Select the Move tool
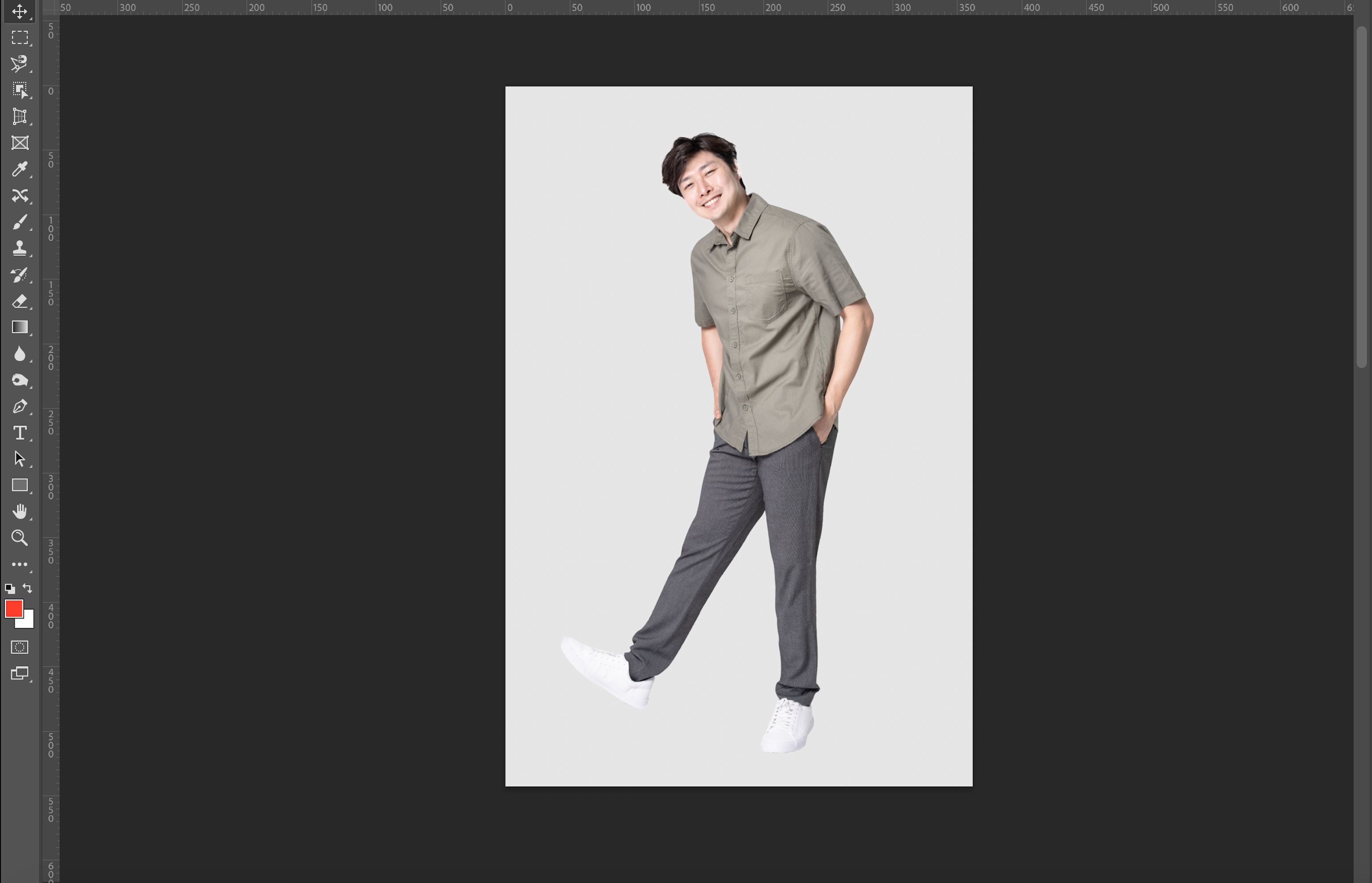The height and width of the screenshot is (883, 1372). tap(20, 12)
